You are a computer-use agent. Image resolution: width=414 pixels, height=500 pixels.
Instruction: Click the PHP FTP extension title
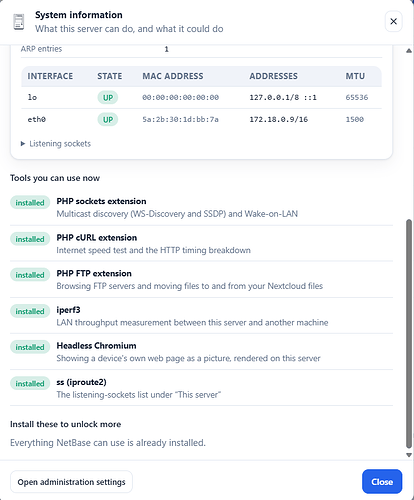point(94,273)
